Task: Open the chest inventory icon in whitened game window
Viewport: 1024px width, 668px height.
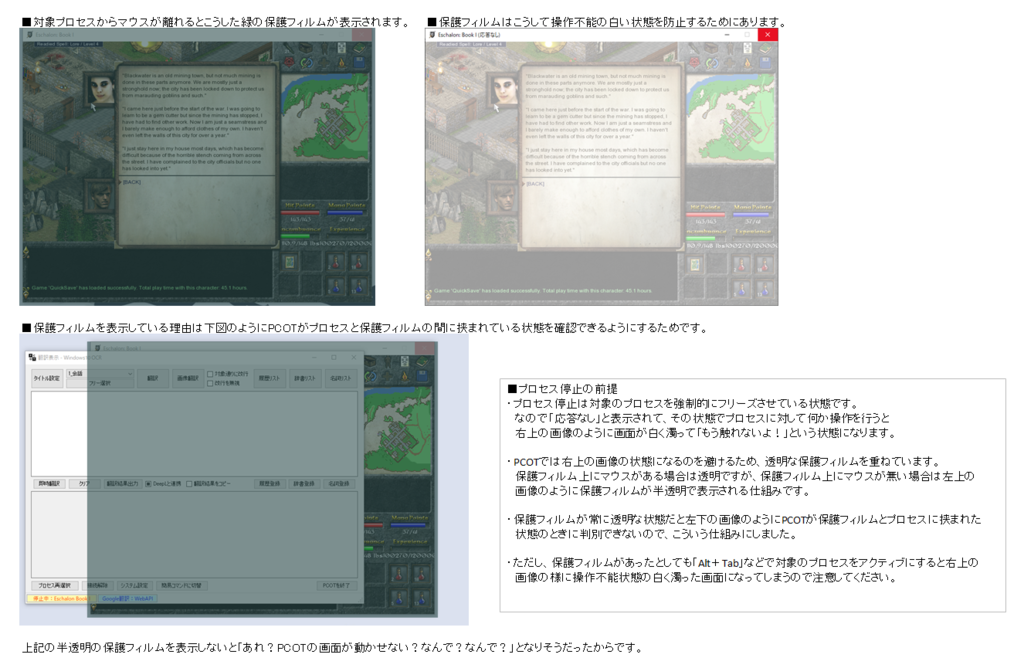Action: pyautogui.click(x=711, y=48)
